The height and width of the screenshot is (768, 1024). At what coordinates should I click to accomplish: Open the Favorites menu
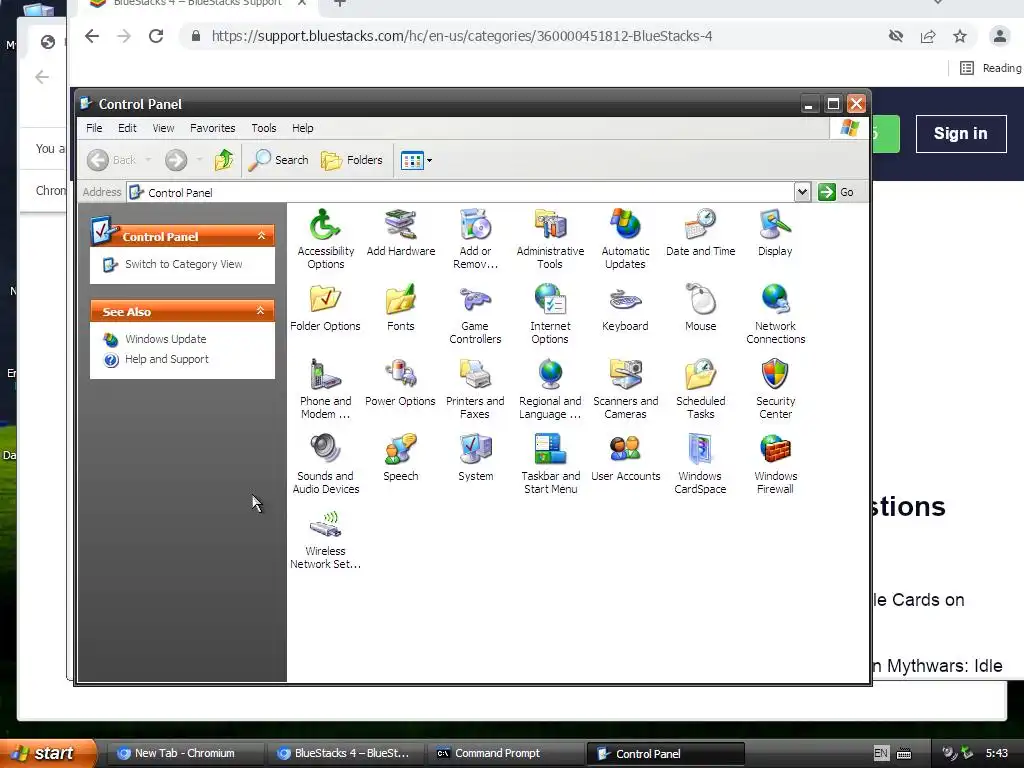tap(212, 128)
